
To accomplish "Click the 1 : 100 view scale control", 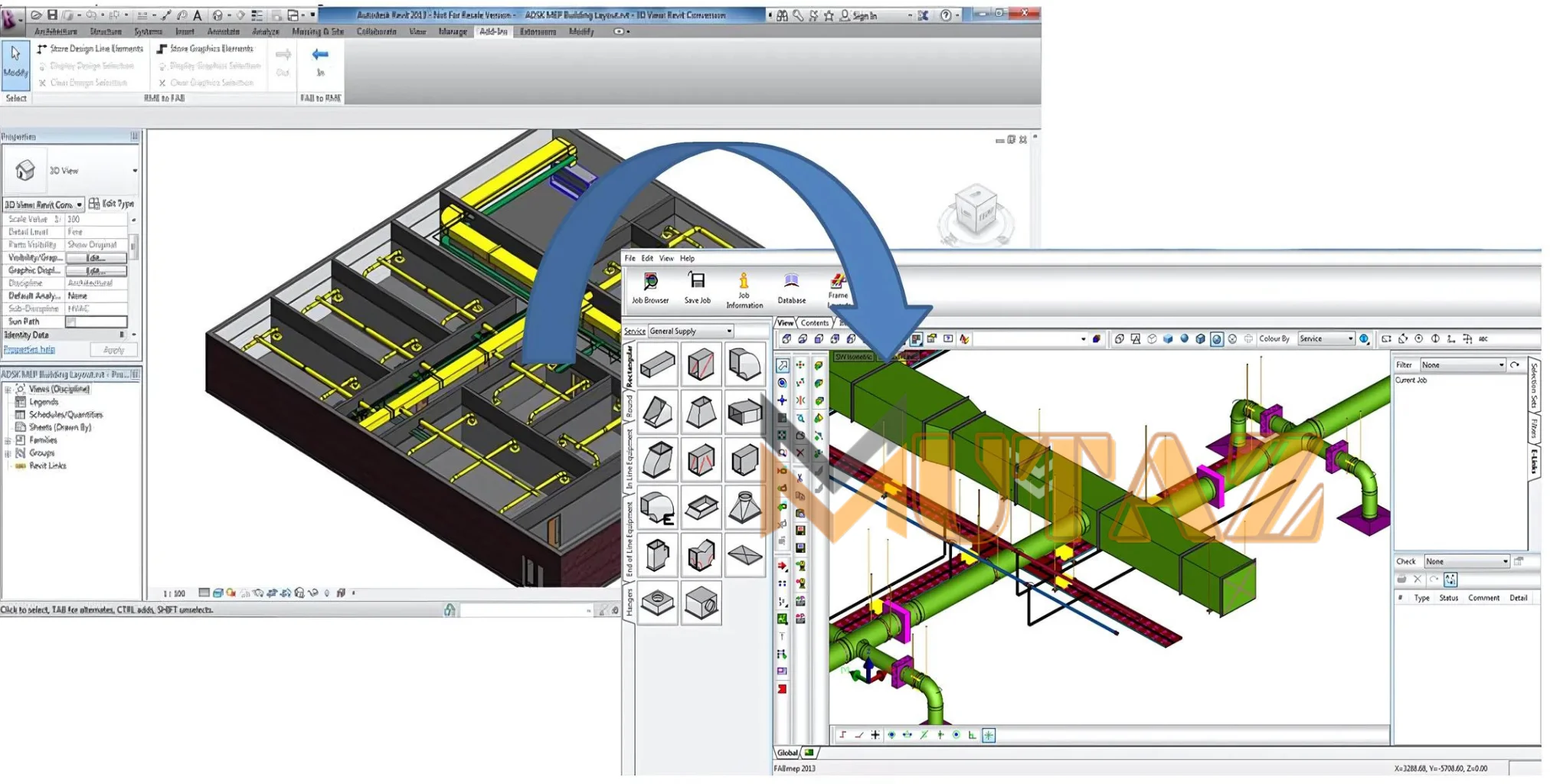I will click(x=175, y=593).
